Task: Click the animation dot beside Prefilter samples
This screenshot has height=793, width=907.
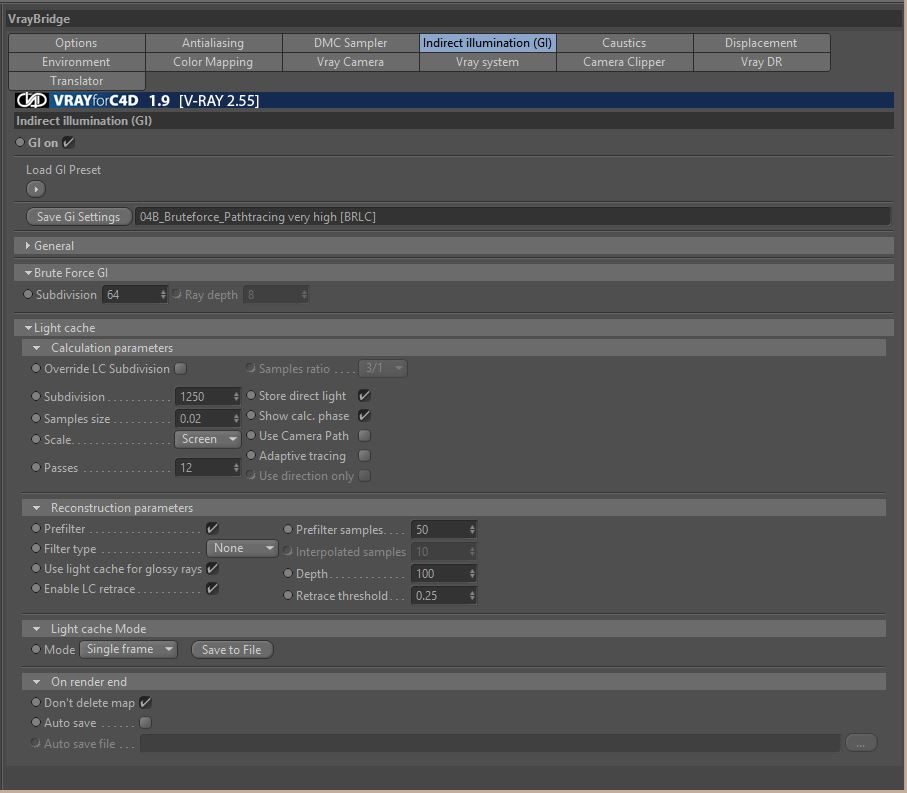Action: click(x=287, y=529)
